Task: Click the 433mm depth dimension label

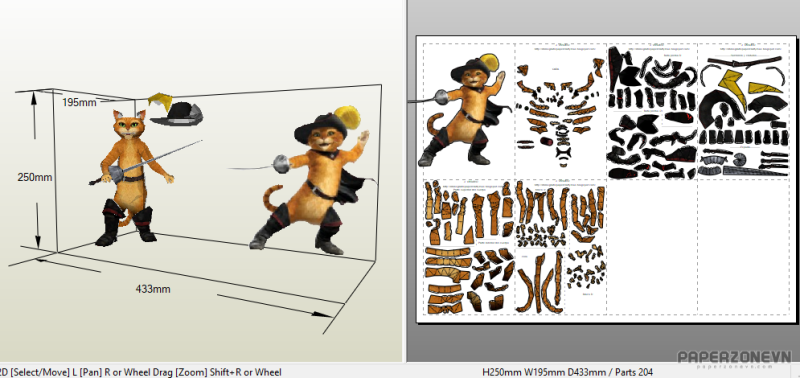Action: click(x=153, y=289)
